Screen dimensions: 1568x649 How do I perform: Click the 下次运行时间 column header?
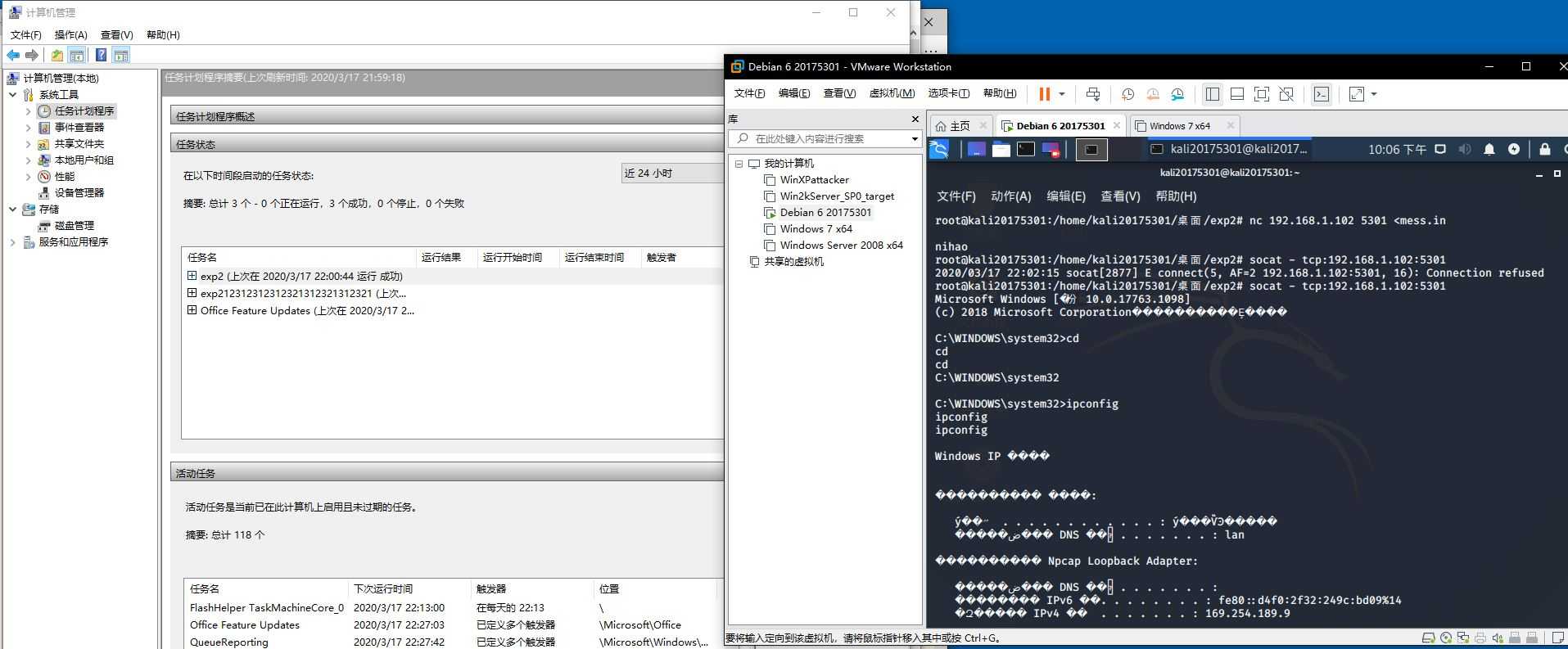pyautogui.click(x=409, y=588)
